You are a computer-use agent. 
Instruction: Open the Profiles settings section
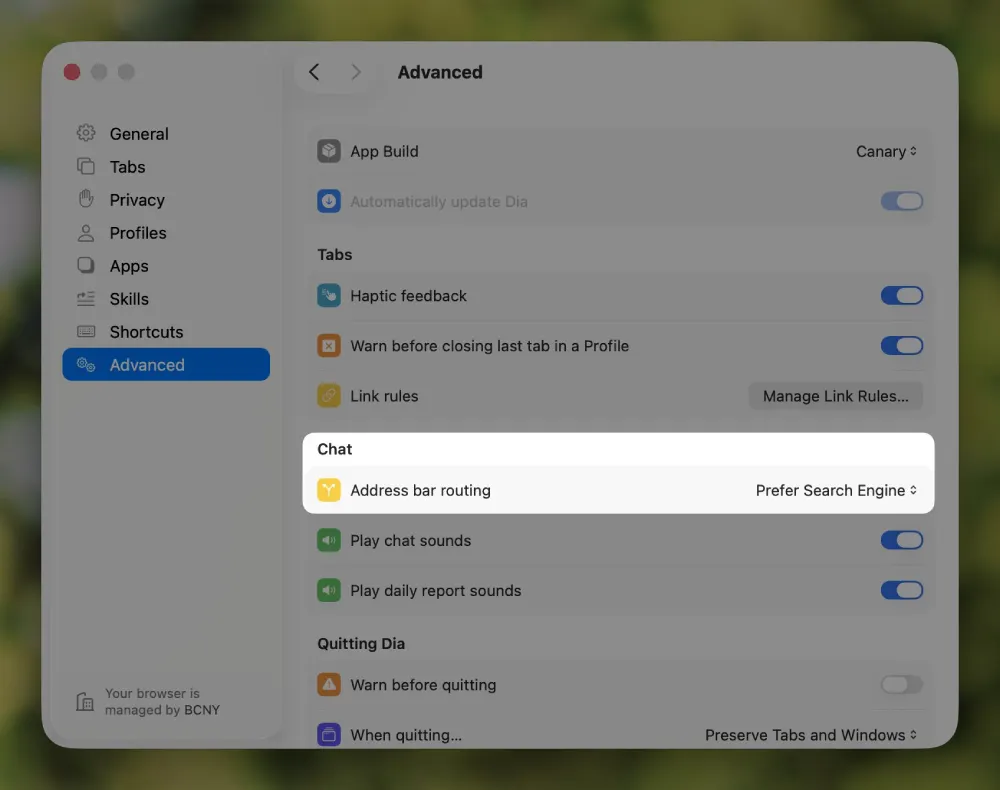(166, 233)
